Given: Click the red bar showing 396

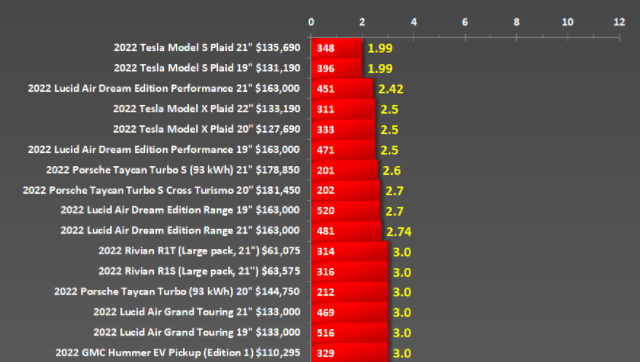Looking at the screenshot, I should 337,69.
